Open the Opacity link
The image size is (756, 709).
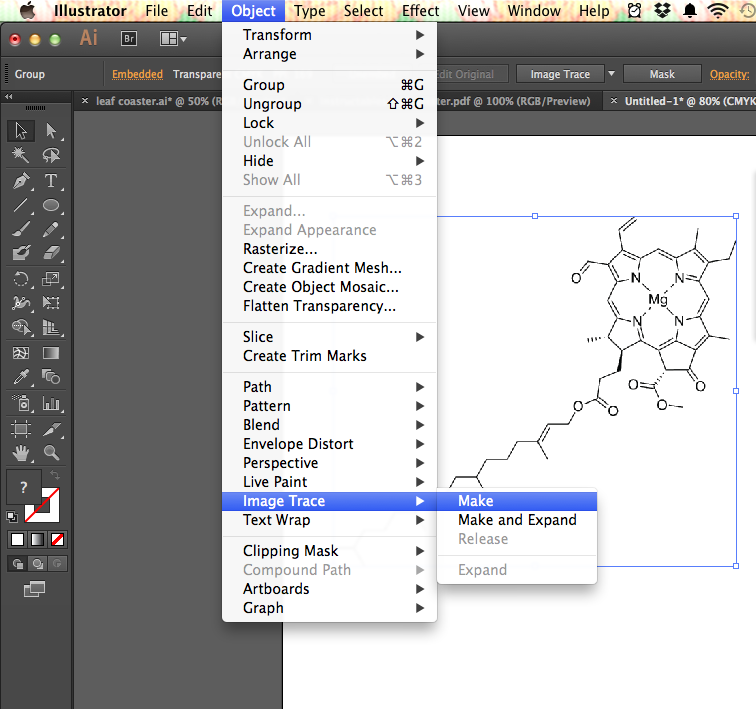point(729,74)
